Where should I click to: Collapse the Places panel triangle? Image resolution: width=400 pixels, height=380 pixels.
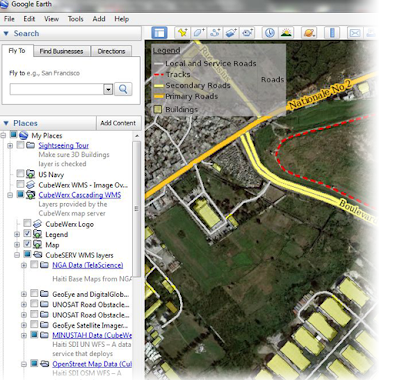(6, 123)
